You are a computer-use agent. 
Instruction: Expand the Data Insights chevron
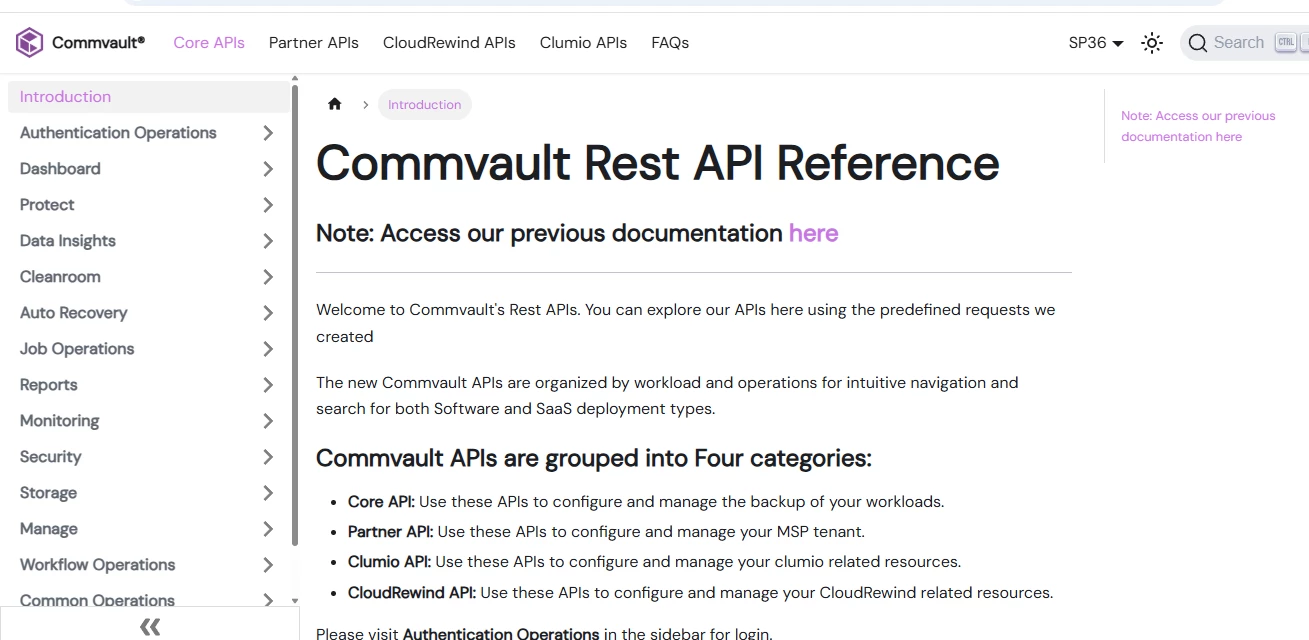(267, 241)
